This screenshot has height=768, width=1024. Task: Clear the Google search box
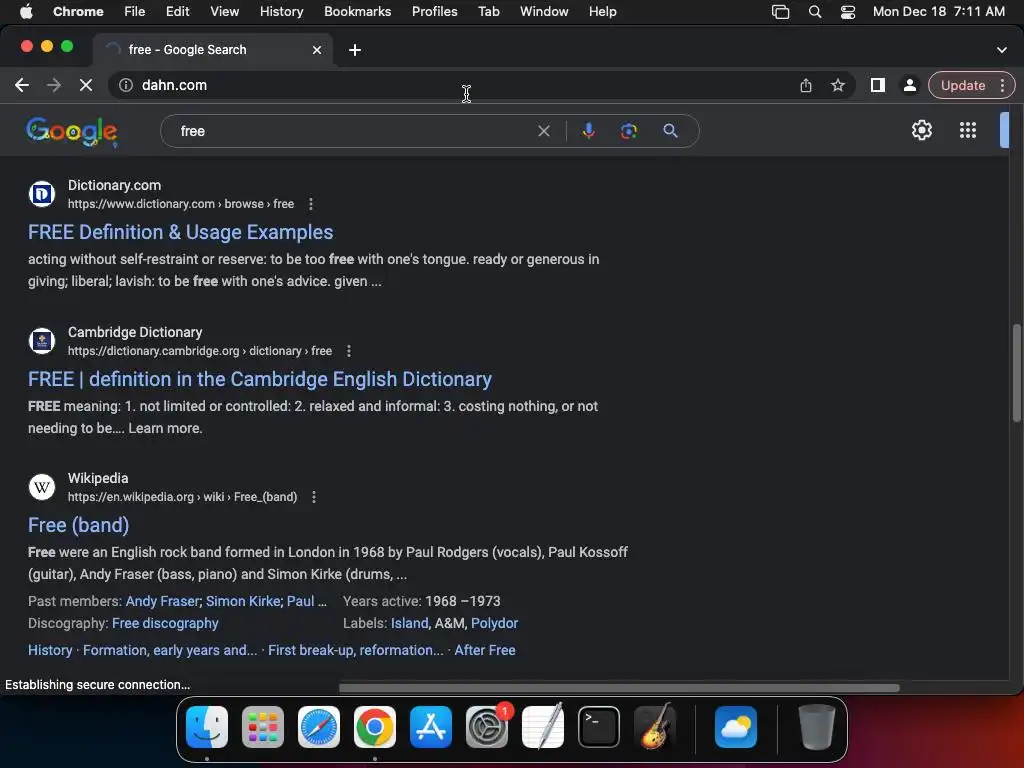point(543,131)
